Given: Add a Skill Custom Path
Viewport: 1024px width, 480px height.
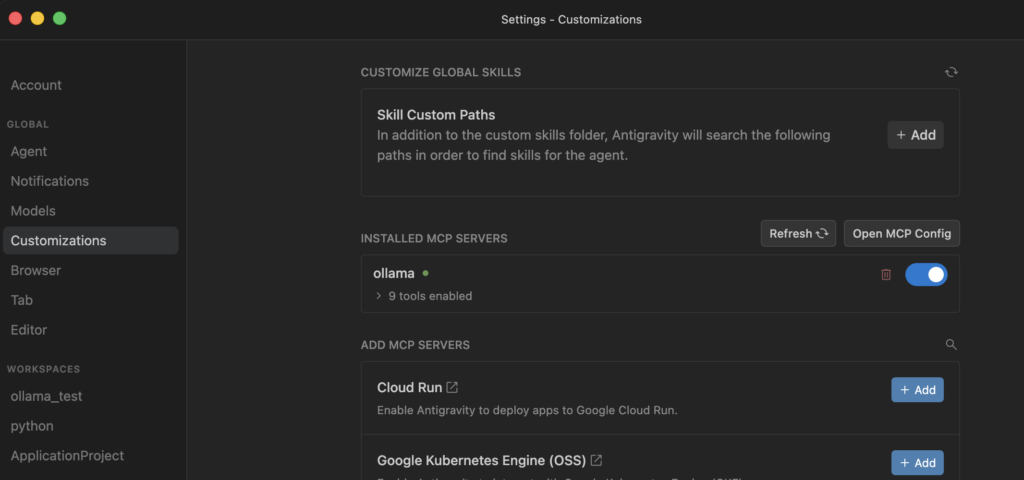Looking at the screenshot, I should tap(915, 135).
